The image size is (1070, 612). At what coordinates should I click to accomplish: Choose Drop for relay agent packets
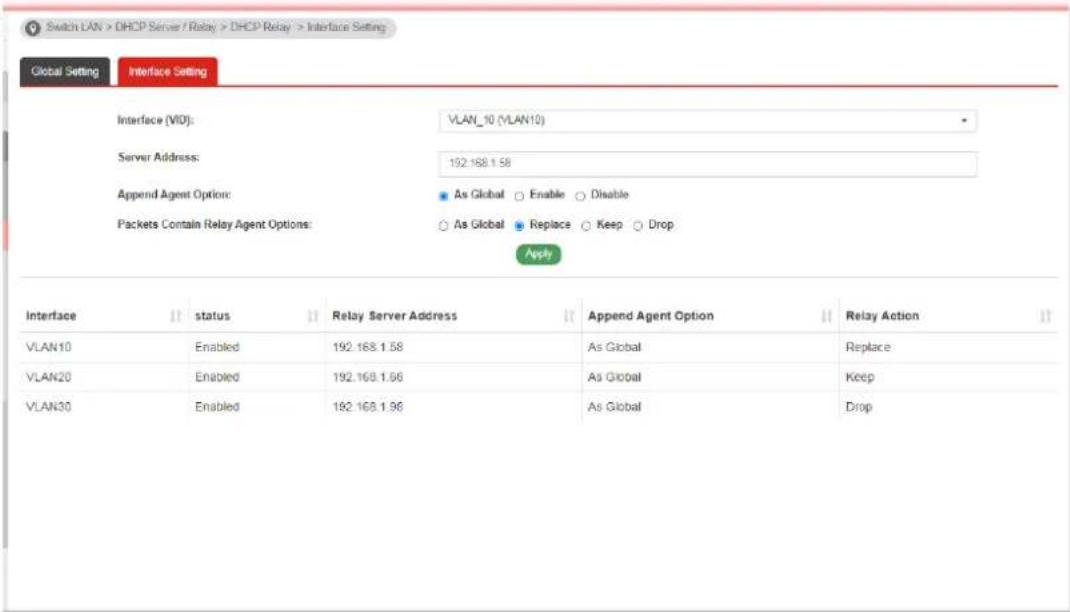click(x=638, y=226)
